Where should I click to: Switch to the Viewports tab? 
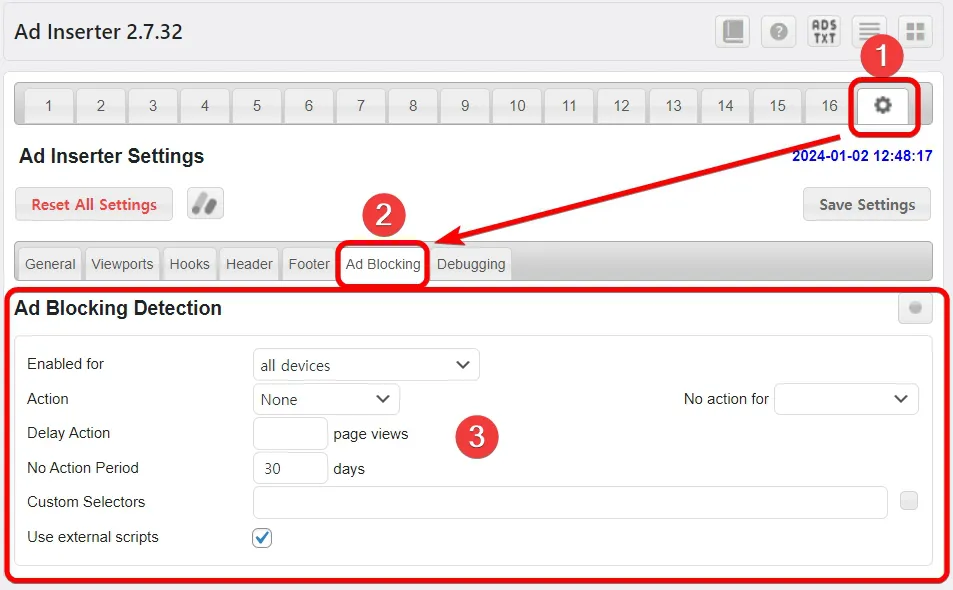coord(122,264)
